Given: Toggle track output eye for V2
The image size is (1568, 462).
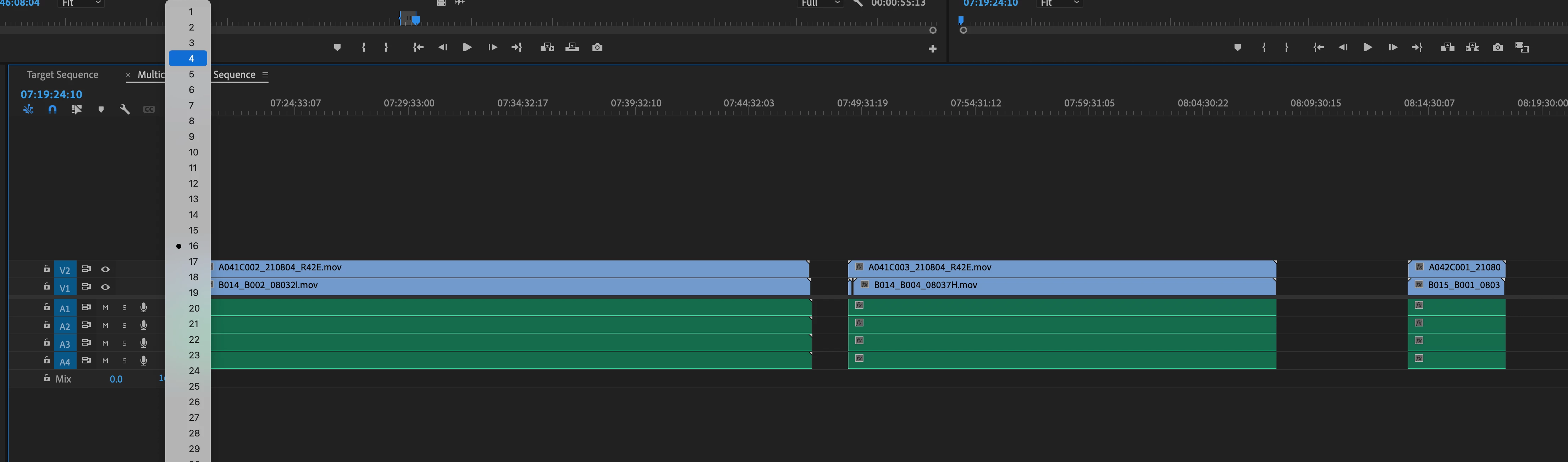Looking at the screenshot, I should [x=105, y=269].
